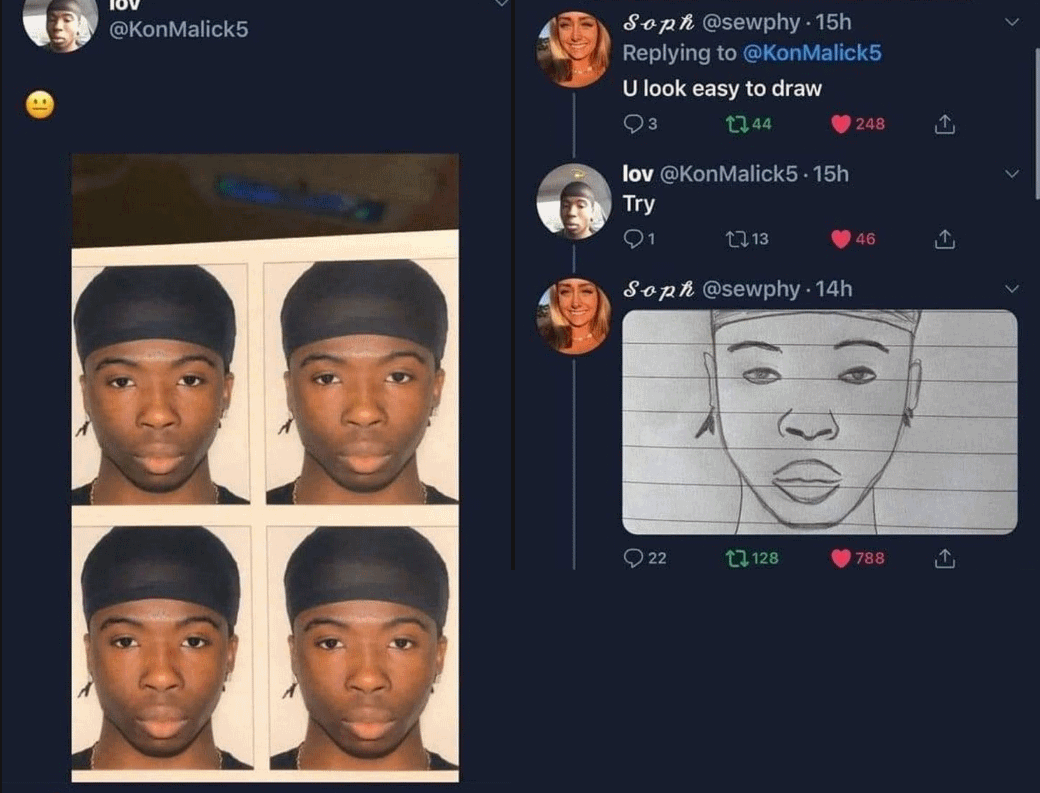
Task: Like the 'Try' tweet with 46 likes
Action: (x=841, y=239)
